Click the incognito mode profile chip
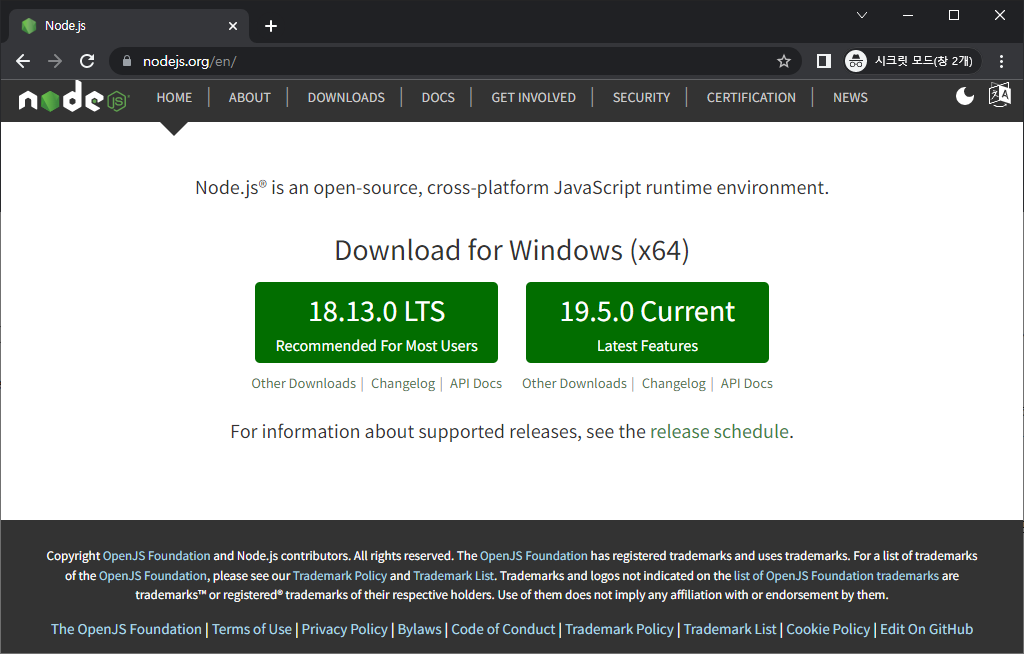The height and width of the screenshot is (654, 1024). (x=911, y=61)
